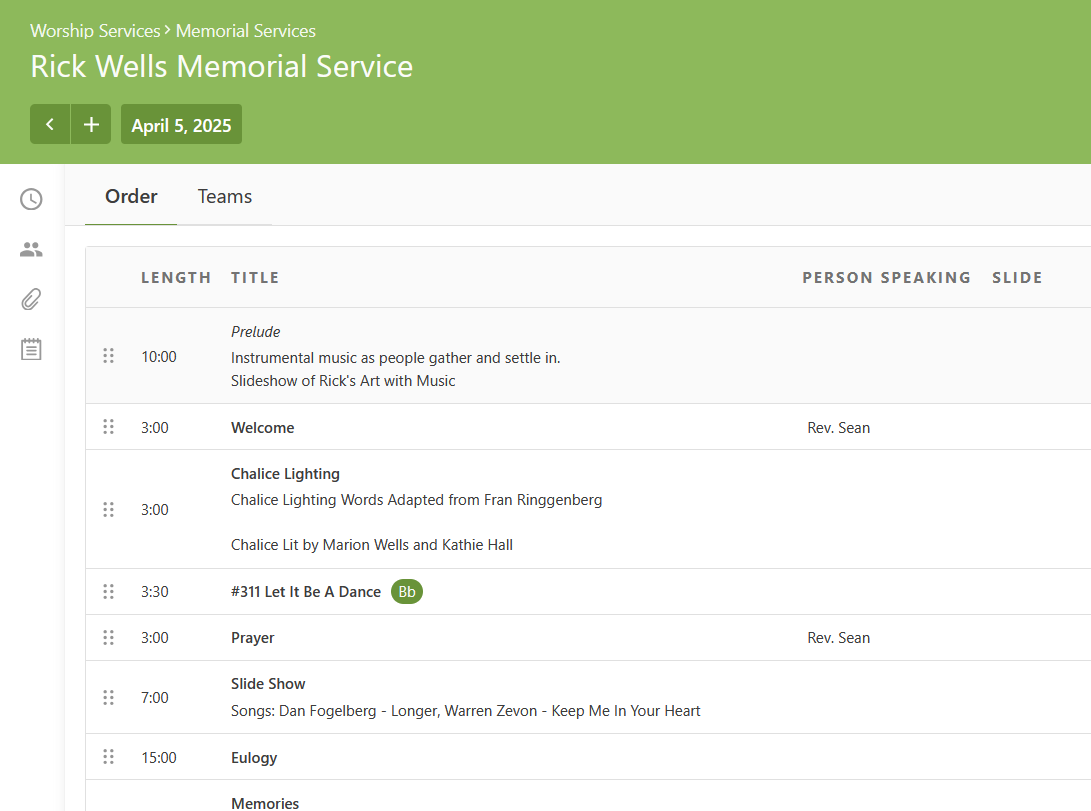
Task: Select the Order tab
Action: click(131, 197)
